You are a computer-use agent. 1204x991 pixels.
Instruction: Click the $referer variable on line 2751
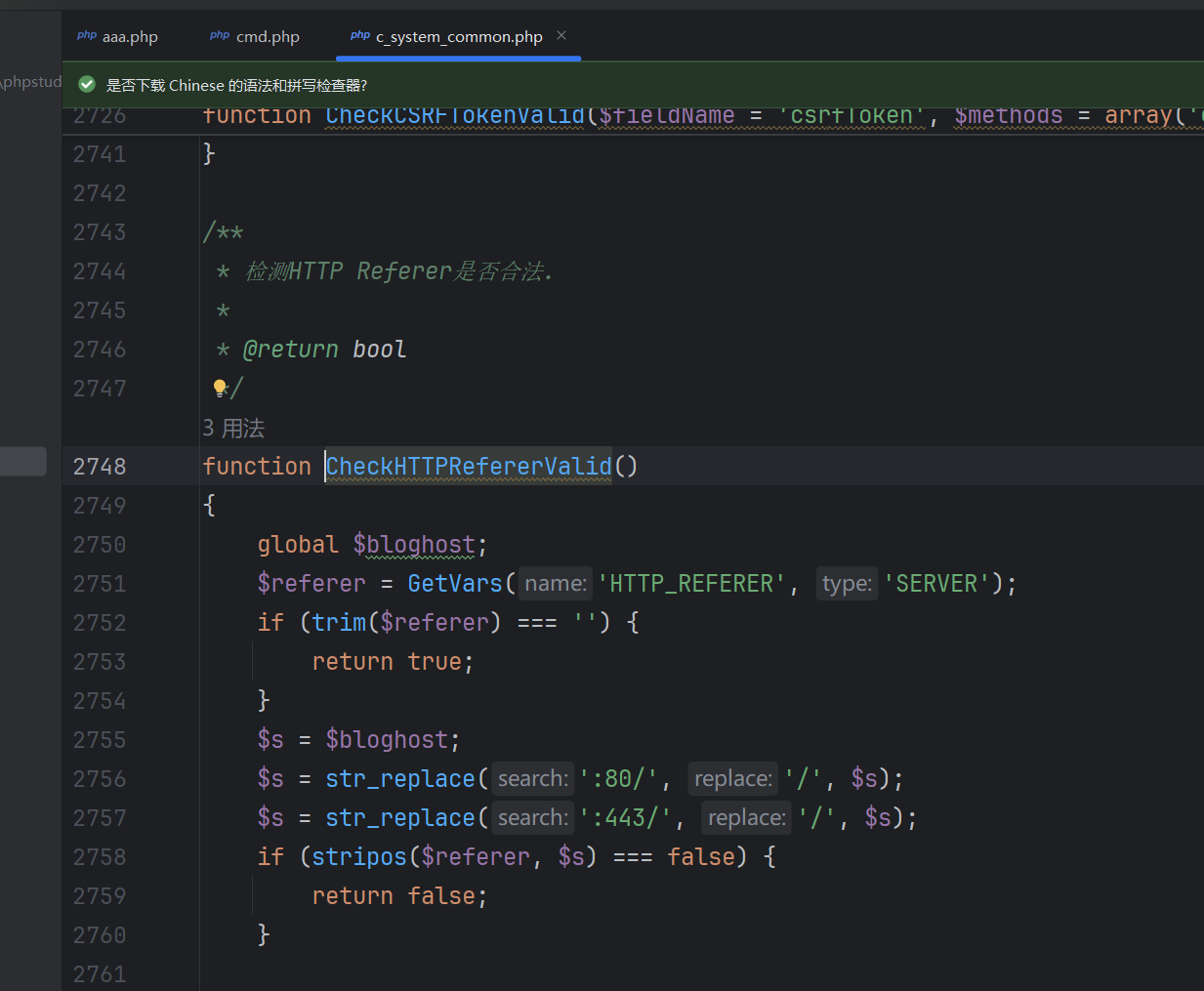tap(311, 583)
